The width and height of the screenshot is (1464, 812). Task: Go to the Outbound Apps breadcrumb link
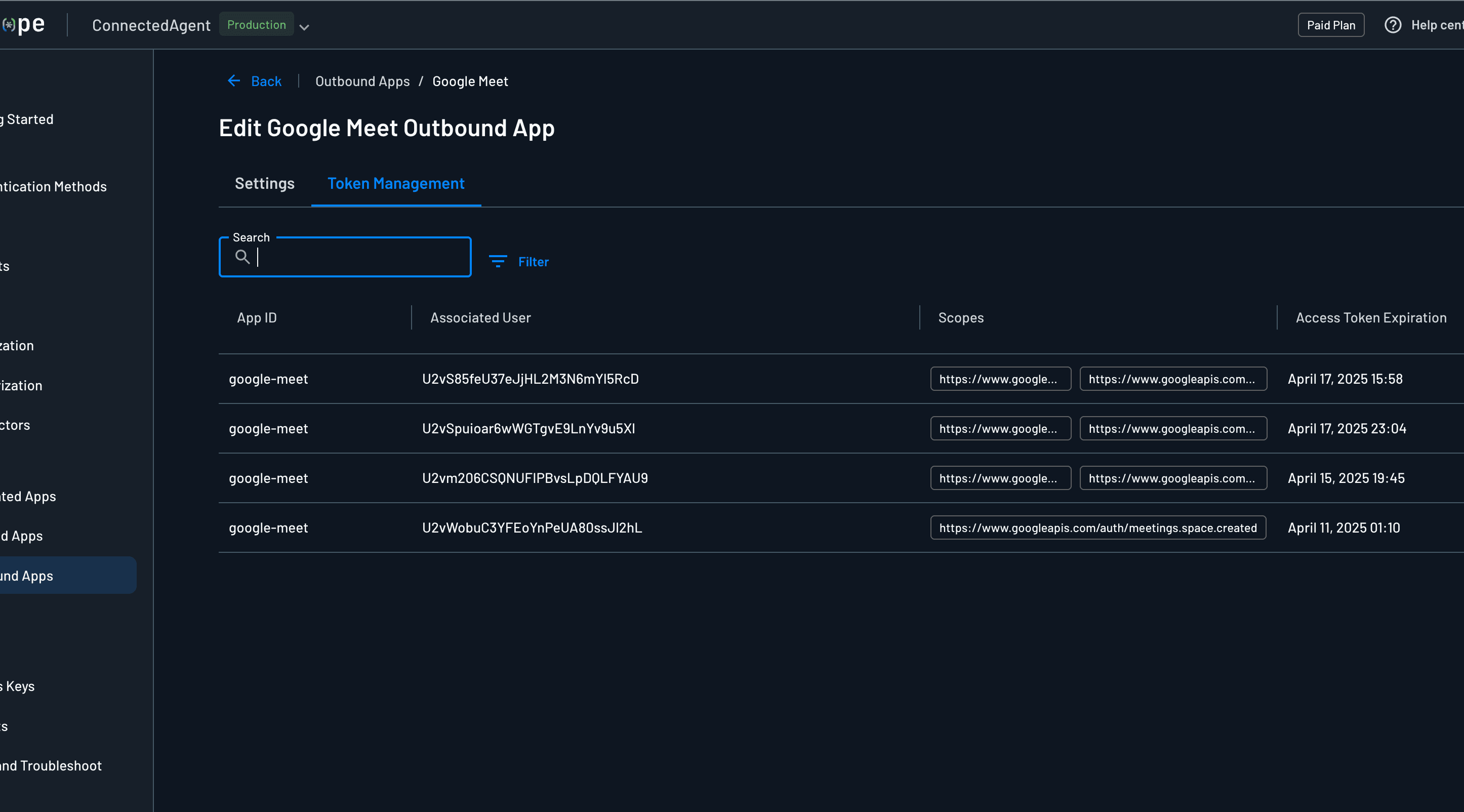(362, 82)
